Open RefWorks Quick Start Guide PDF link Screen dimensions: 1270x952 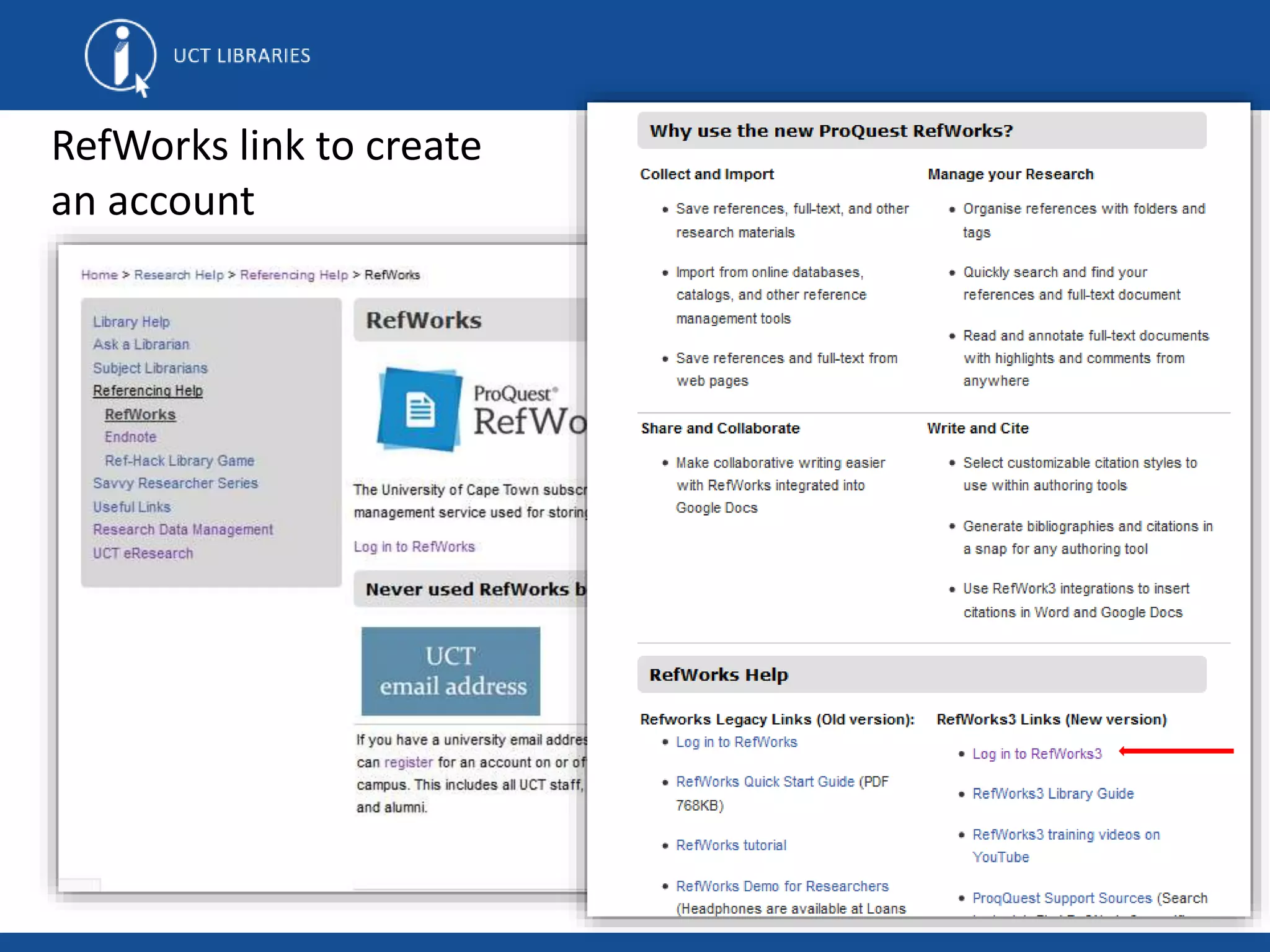pos(765,782)
